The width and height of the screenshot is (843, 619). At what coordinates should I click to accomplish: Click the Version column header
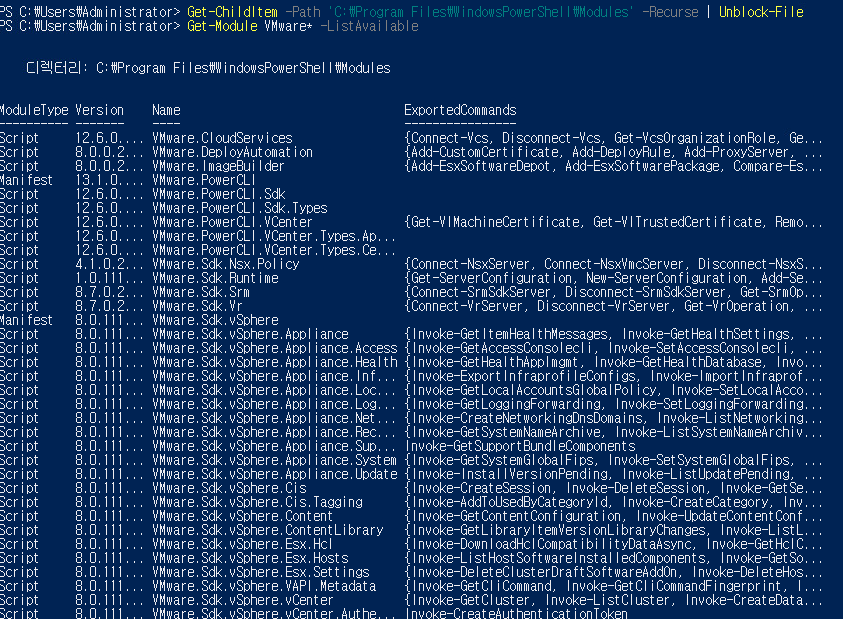[x=99, y=110]
